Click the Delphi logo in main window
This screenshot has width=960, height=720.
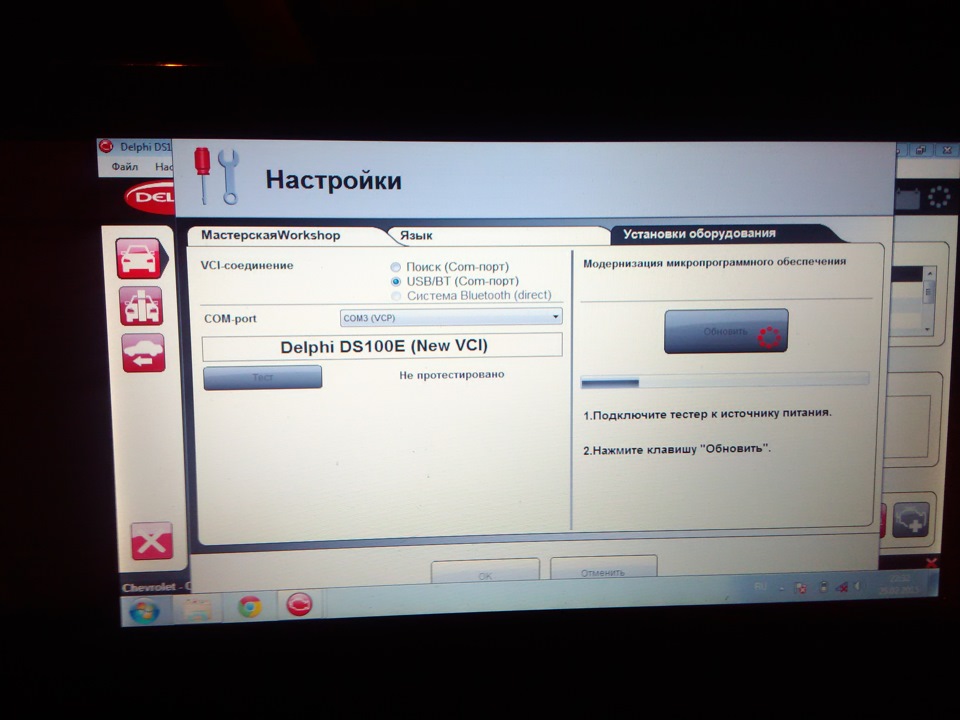[150, 197]
